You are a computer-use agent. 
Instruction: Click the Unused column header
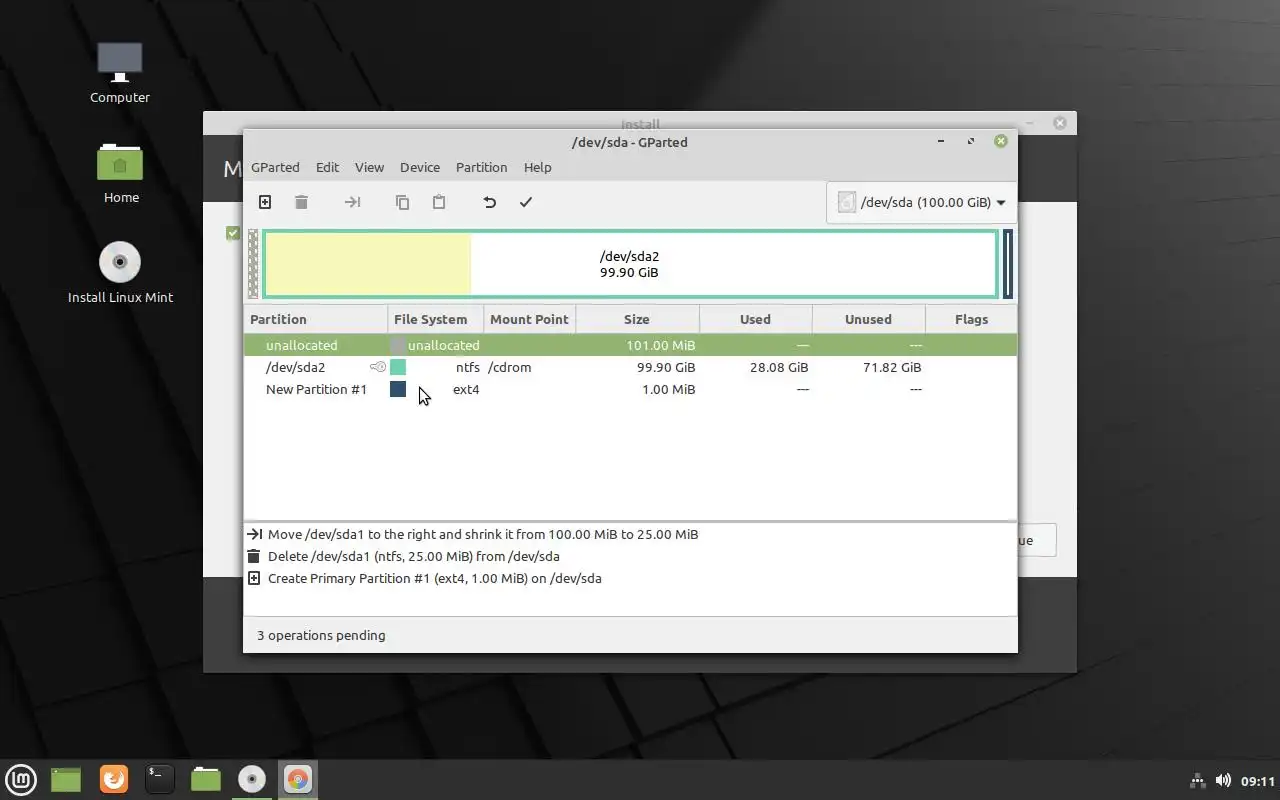(868, 319)
